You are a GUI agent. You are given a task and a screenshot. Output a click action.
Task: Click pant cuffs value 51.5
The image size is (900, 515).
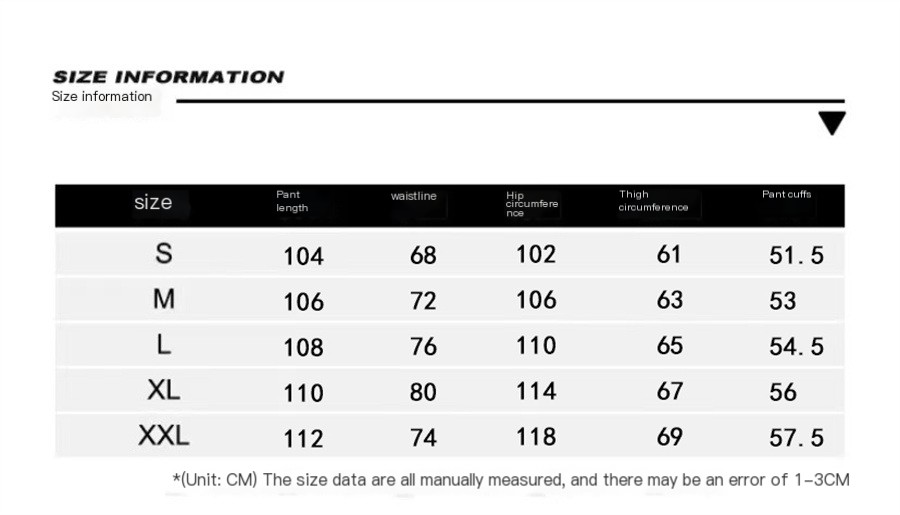(796, 256)
